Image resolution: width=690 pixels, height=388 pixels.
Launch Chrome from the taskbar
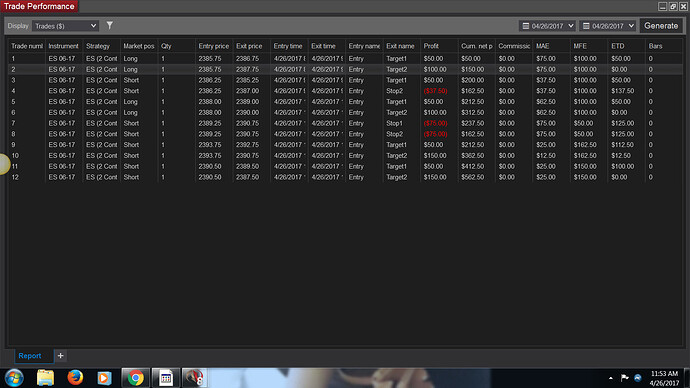(136, 378)
